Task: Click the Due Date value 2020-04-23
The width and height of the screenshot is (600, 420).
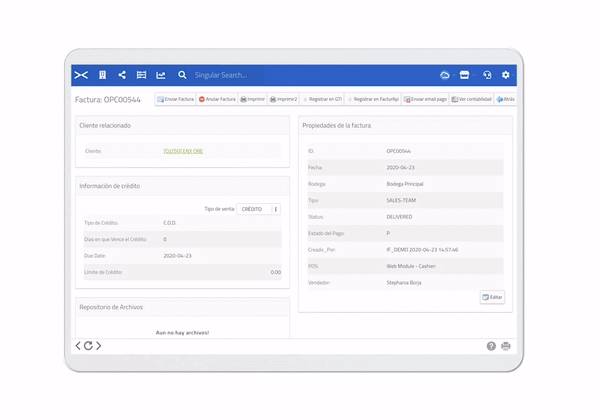Action: coord(178,256)
